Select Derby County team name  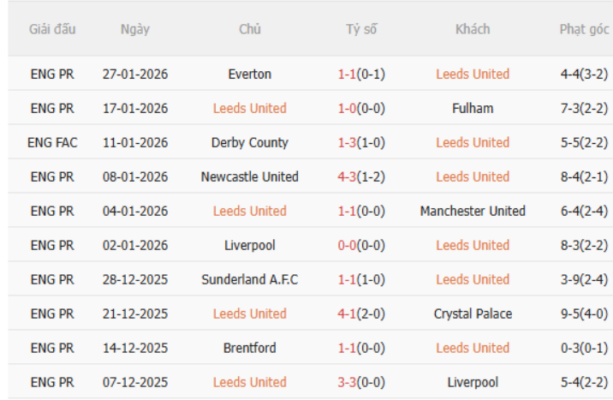click(249, 142)
